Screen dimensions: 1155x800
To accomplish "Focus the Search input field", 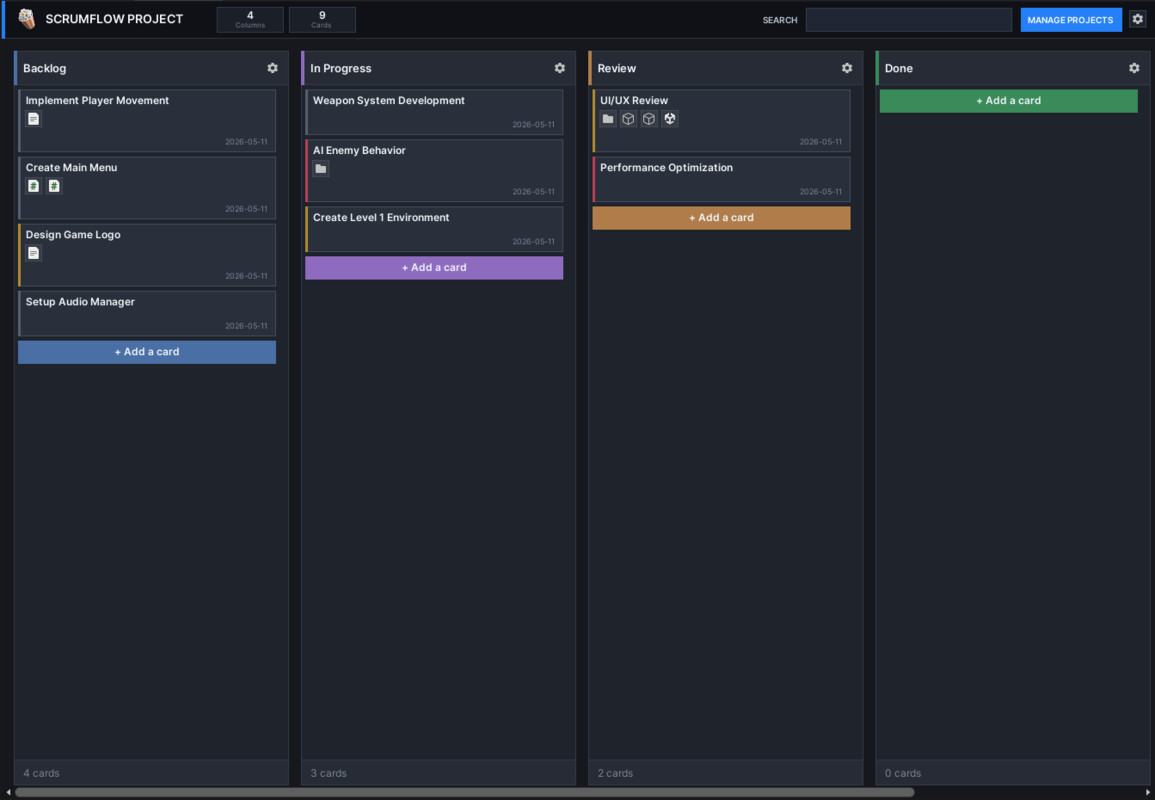I will pos(908,20).
